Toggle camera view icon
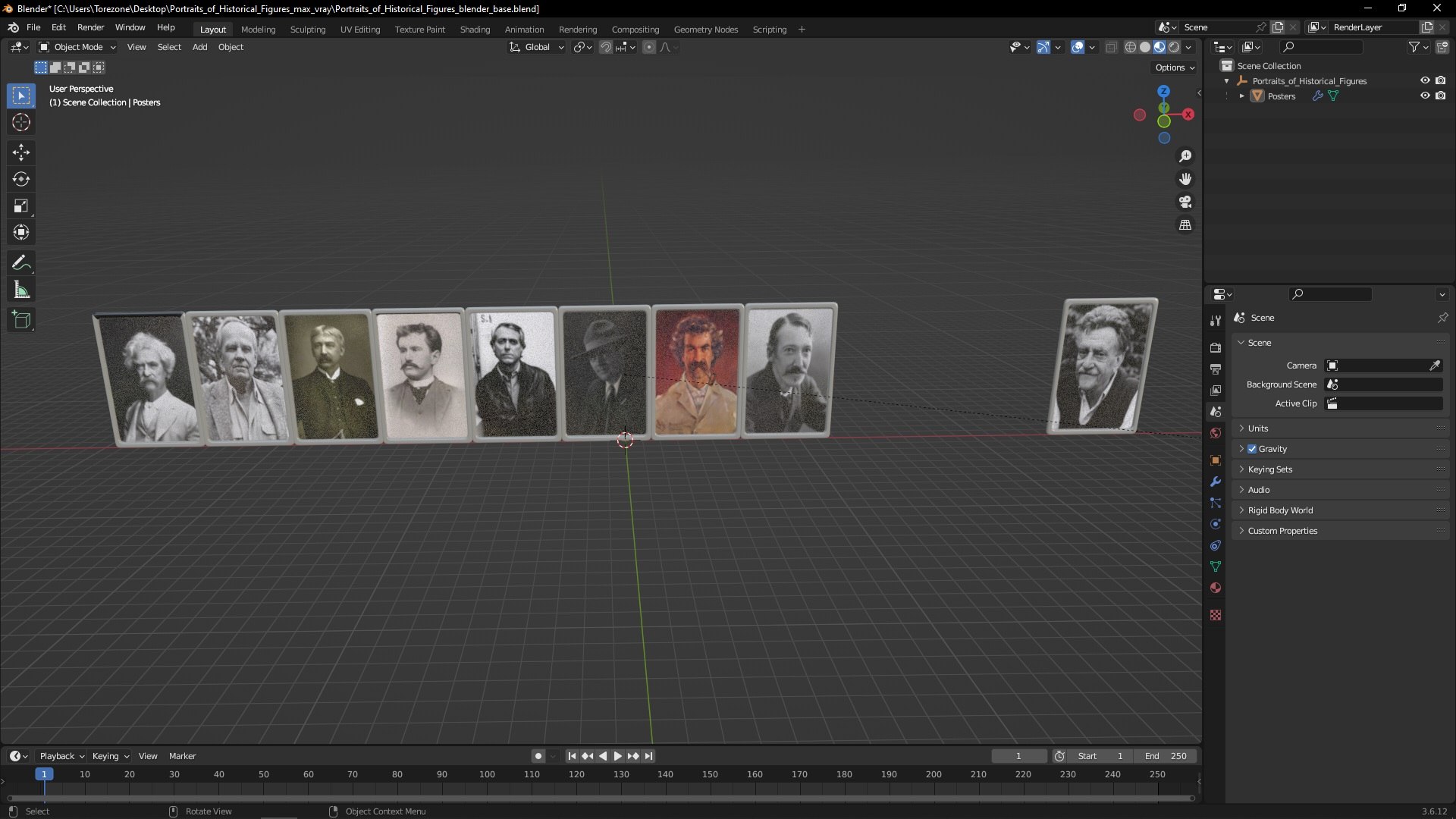This screenshot has width=1456, height=819. pos(1185,202)
